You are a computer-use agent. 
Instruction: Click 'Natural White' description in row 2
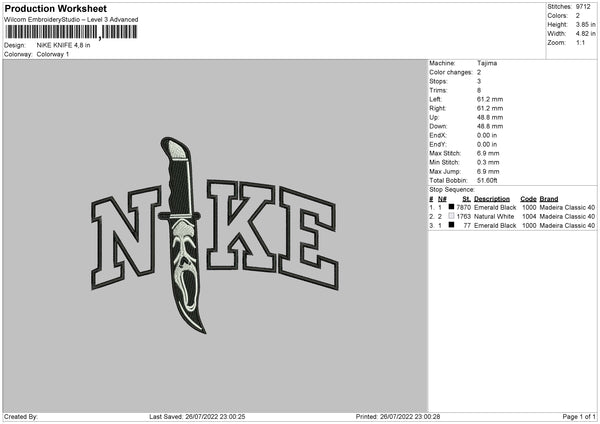coord(494,217)
